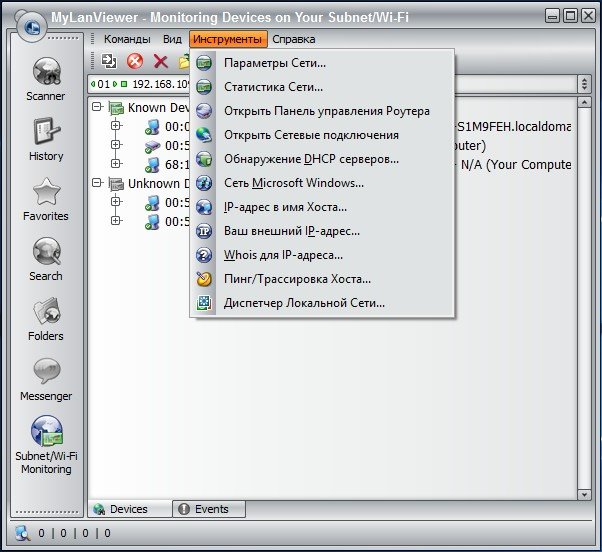Viewport: 602px width, 552px height.
Task: Click the icon beside Диспетчер Локальной Сети
Action: point(204,303)
